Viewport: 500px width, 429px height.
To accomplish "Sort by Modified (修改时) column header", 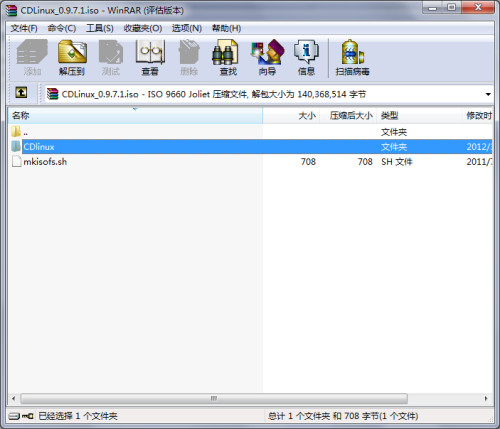I will [477, 116].
